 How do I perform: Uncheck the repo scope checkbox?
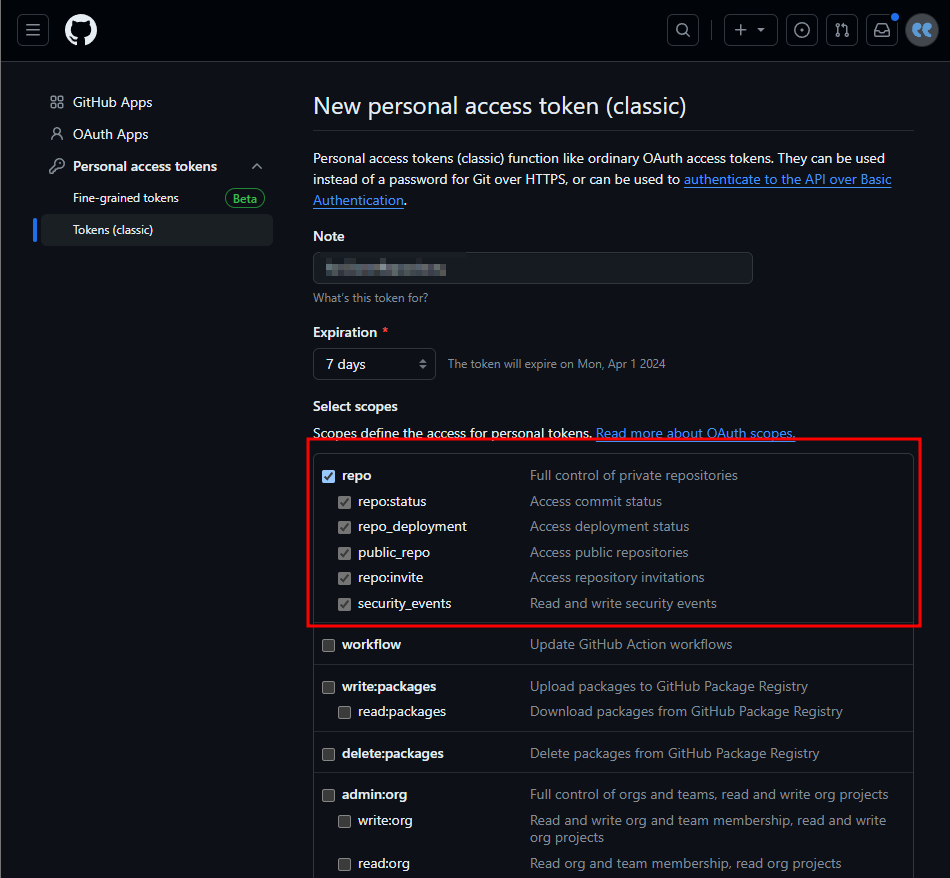(328, 476)
